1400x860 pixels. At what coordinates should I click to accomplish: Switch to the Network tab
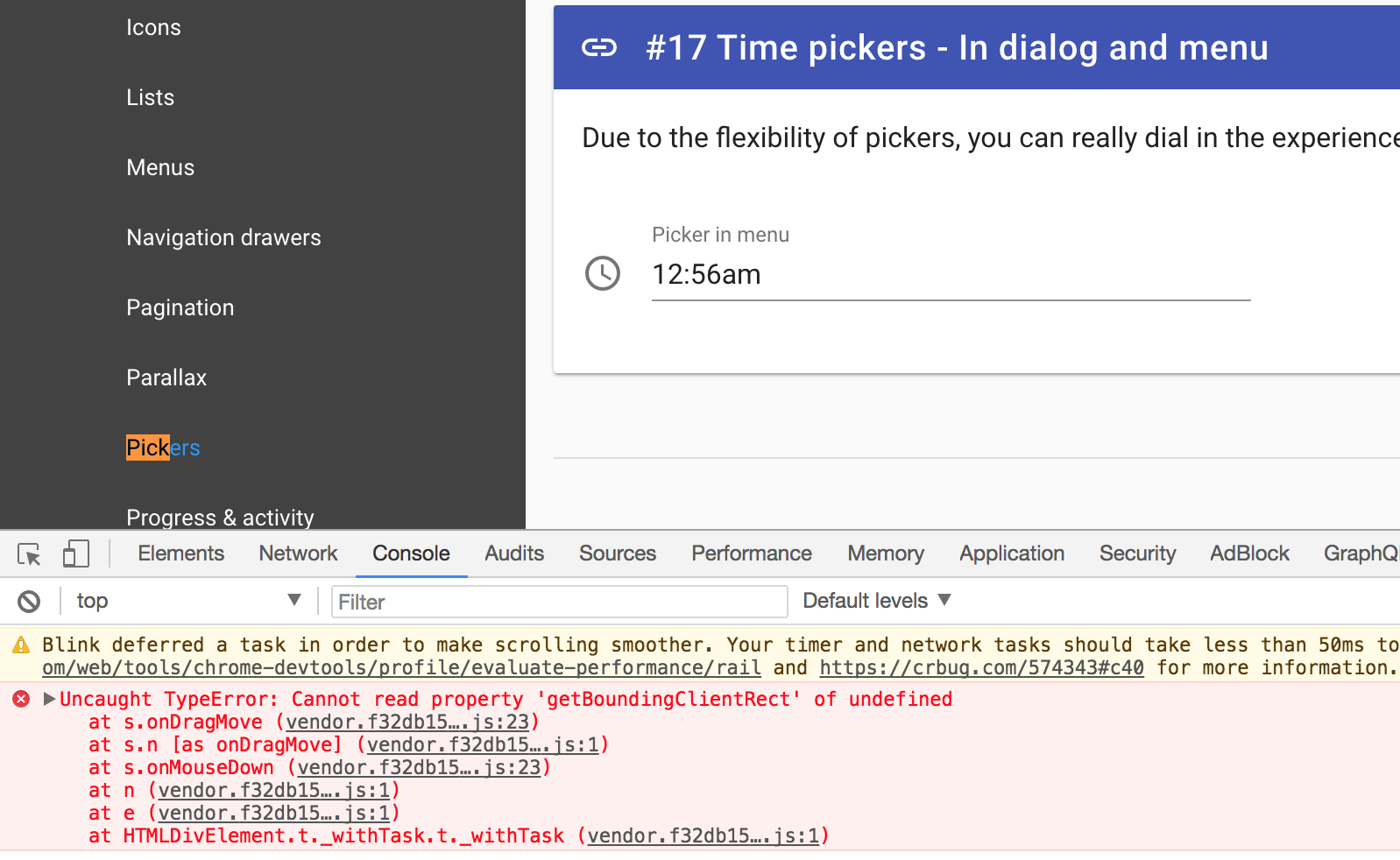(x=298, y=553)
